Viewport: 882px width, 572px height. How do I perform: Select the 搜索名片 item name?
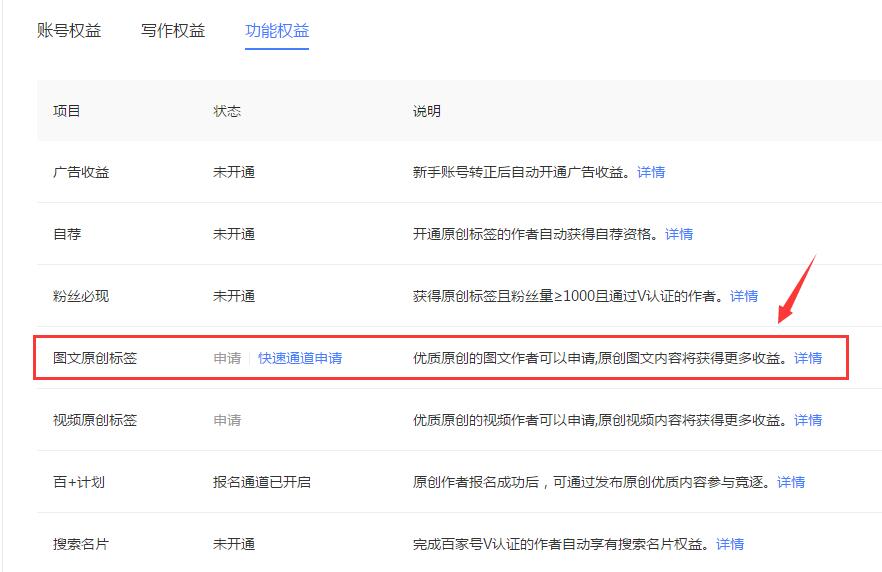tap(81, 544)
